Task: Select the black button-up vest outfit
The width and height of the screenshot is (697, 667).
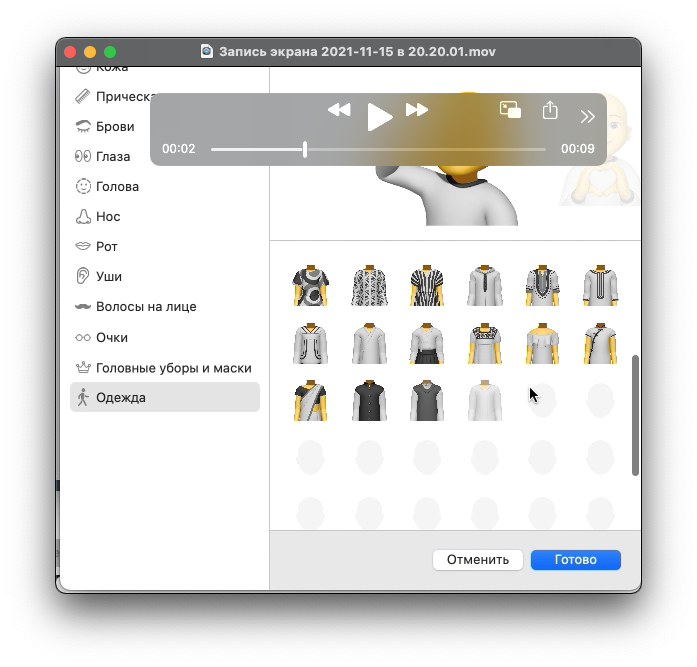Action: click(369, 400)
